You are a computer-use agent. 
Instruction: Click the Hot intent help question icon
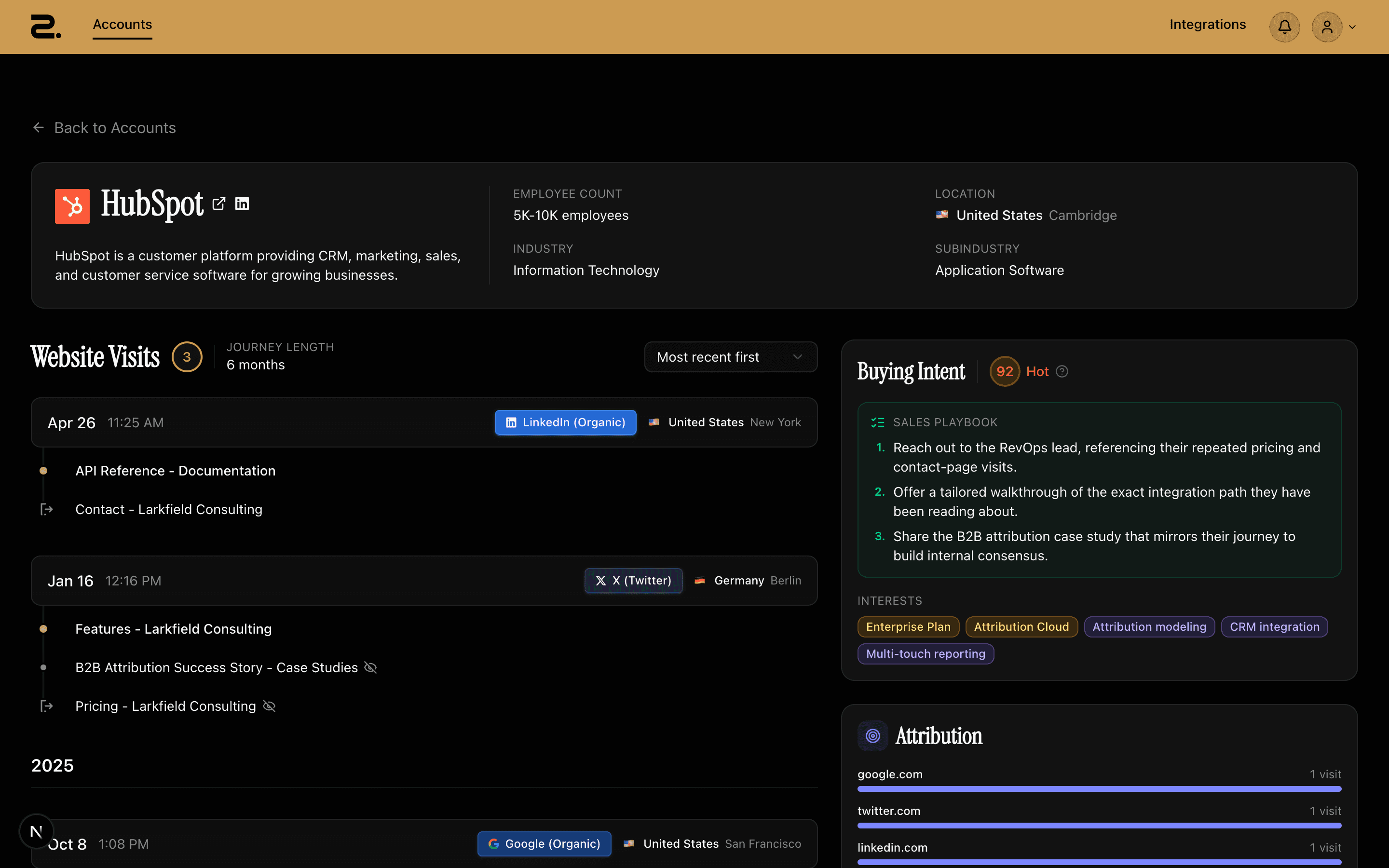coord(1062,371)
